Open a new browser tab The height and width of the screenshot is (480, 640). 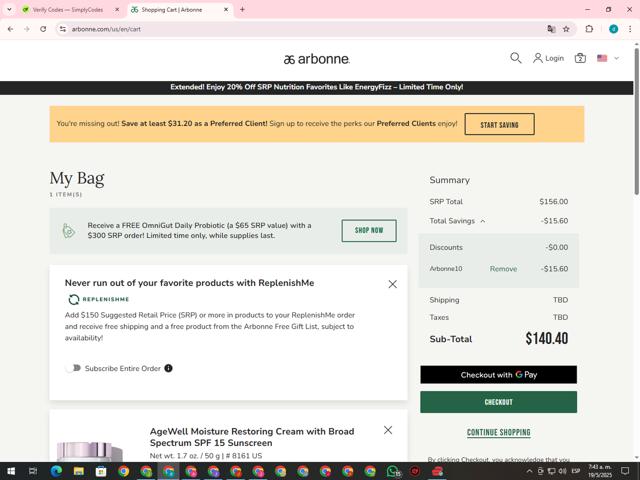pyautogui.click(x=242, y=9)
